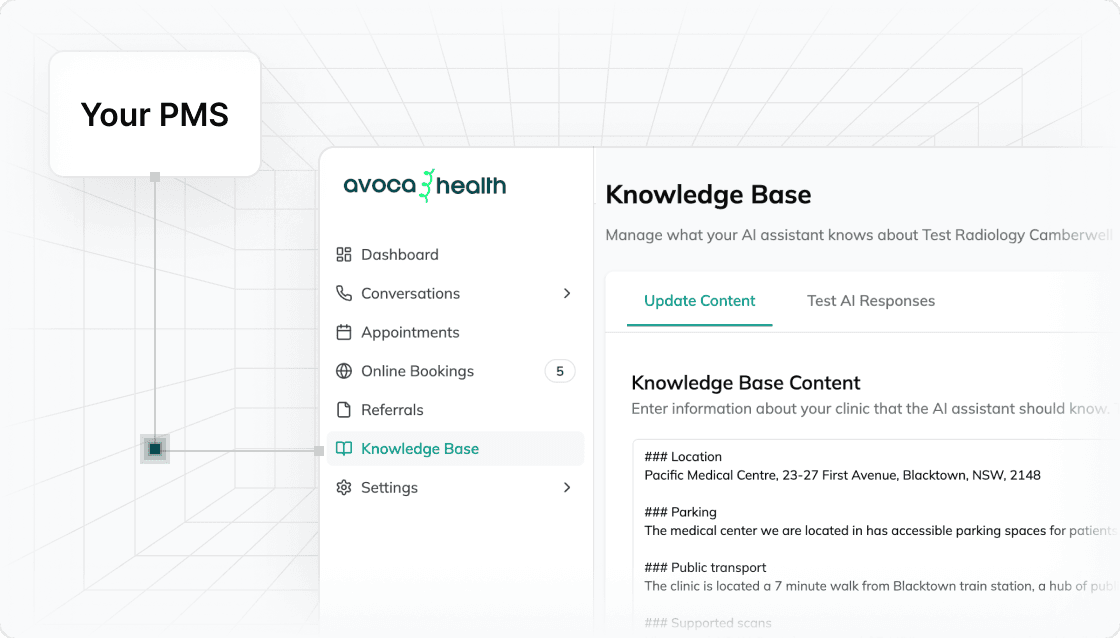Open the Dashboard menu entry
Screen dimensions: 1120x638
(x=399, y=254)
